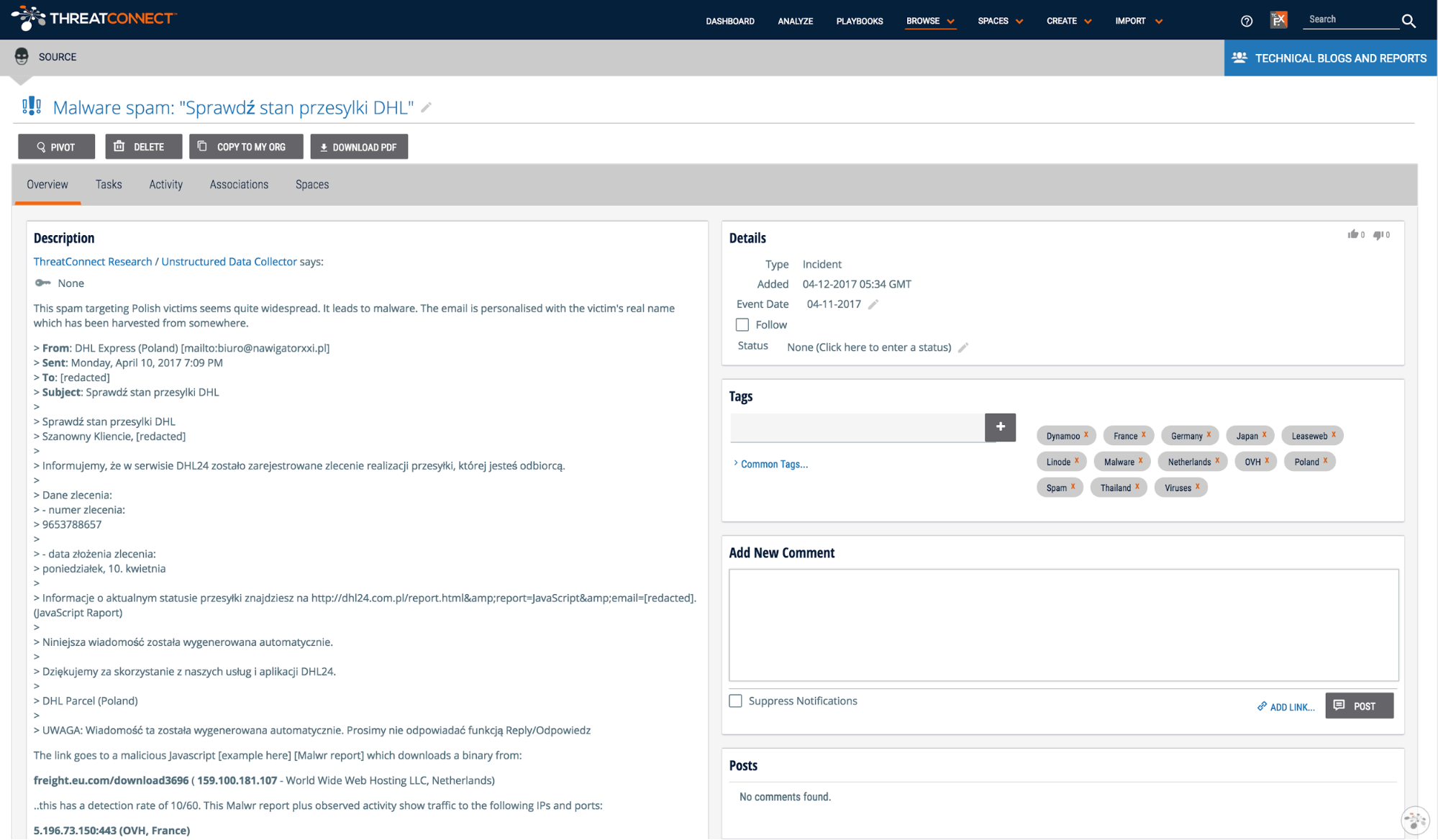Viewport: 1438px width, 840px height.
Task: Click the Dynamoo tag label
Action: tap(1062, 436)
